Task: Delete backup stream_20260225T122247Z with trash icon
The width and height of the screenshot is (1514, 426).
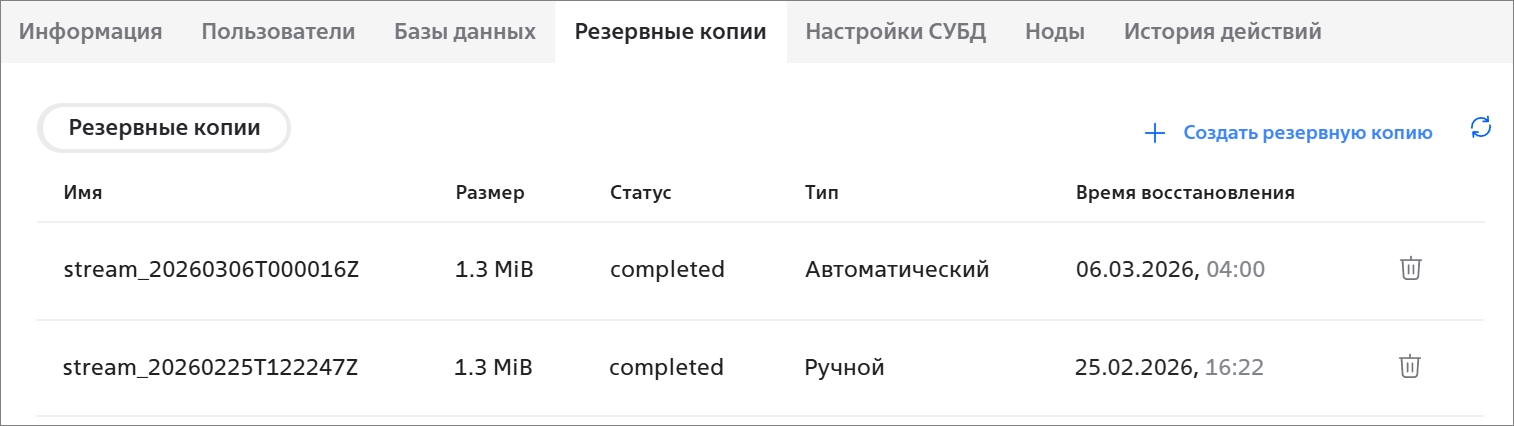Action: click(1410, 367)
